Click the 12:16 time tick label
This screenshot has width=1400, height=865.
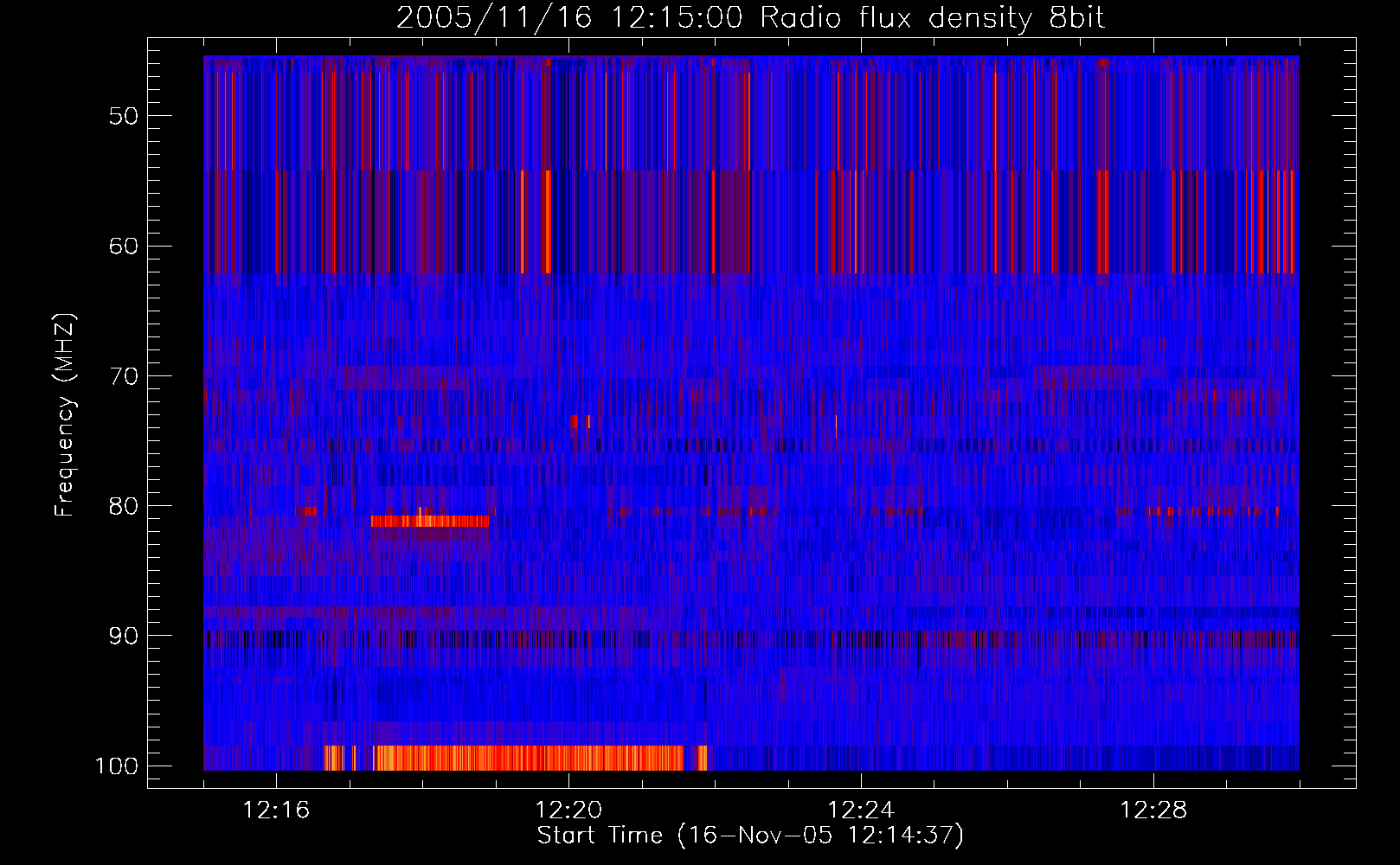(x=276, y=811)
